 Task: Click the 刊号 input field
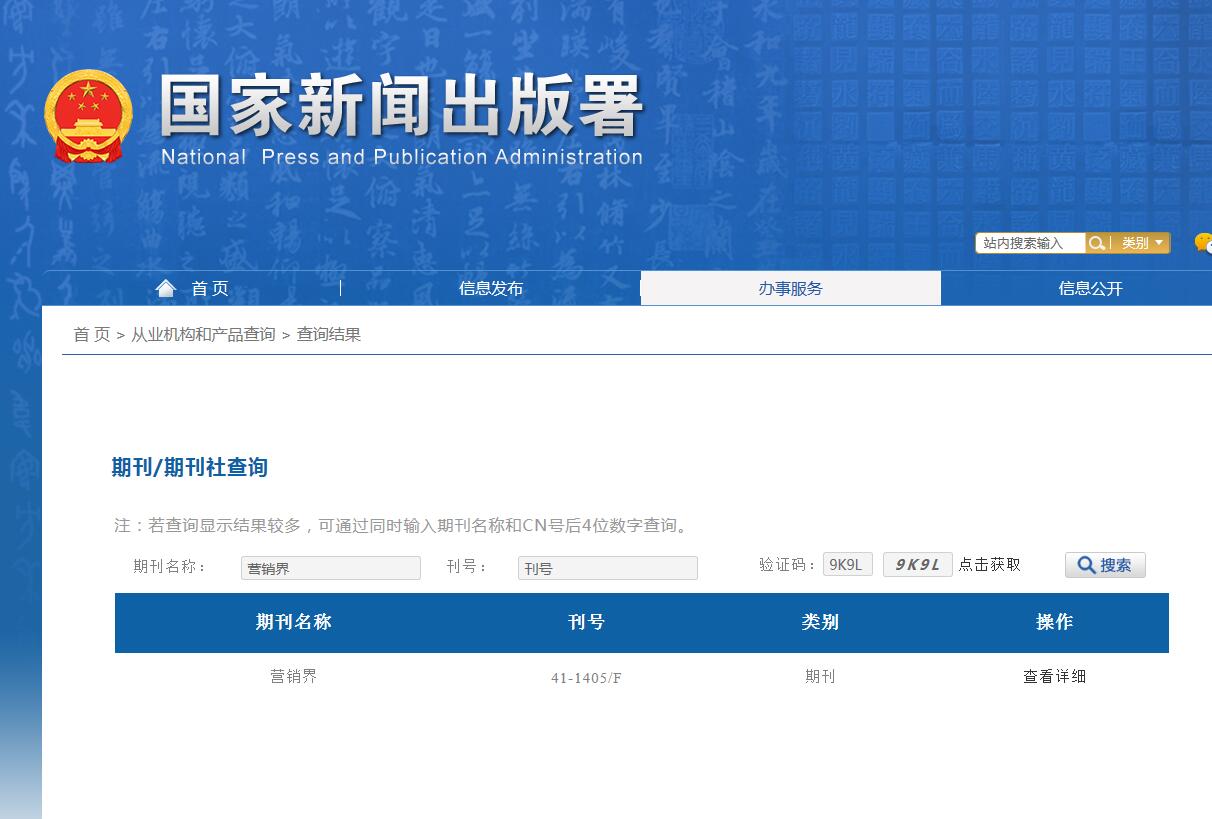607,568
